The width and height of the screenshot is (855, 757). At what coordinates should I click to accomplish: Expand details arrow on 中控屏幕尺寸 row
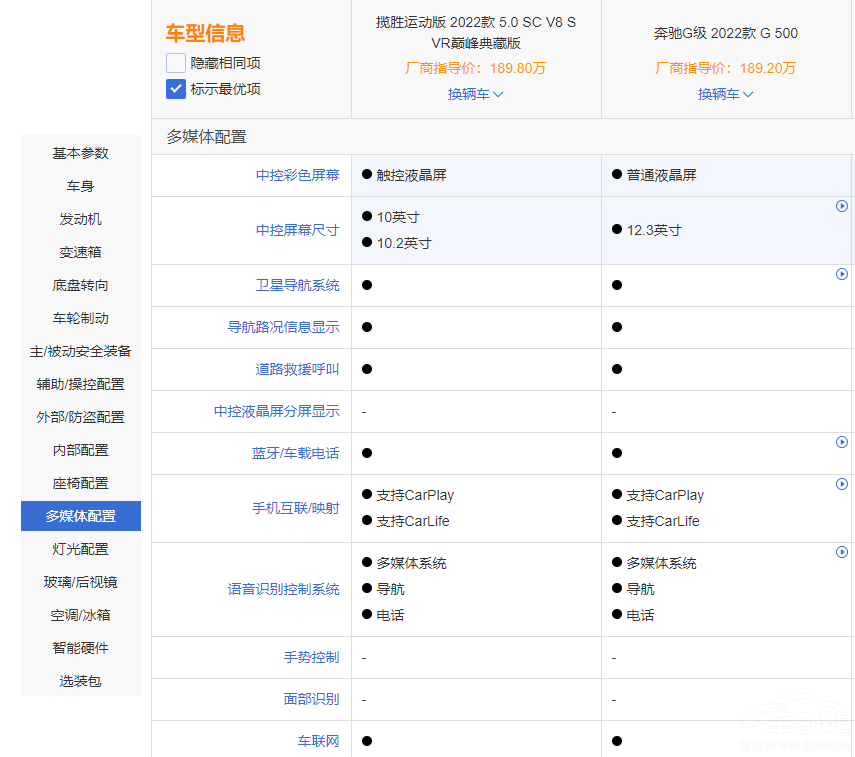842,206
